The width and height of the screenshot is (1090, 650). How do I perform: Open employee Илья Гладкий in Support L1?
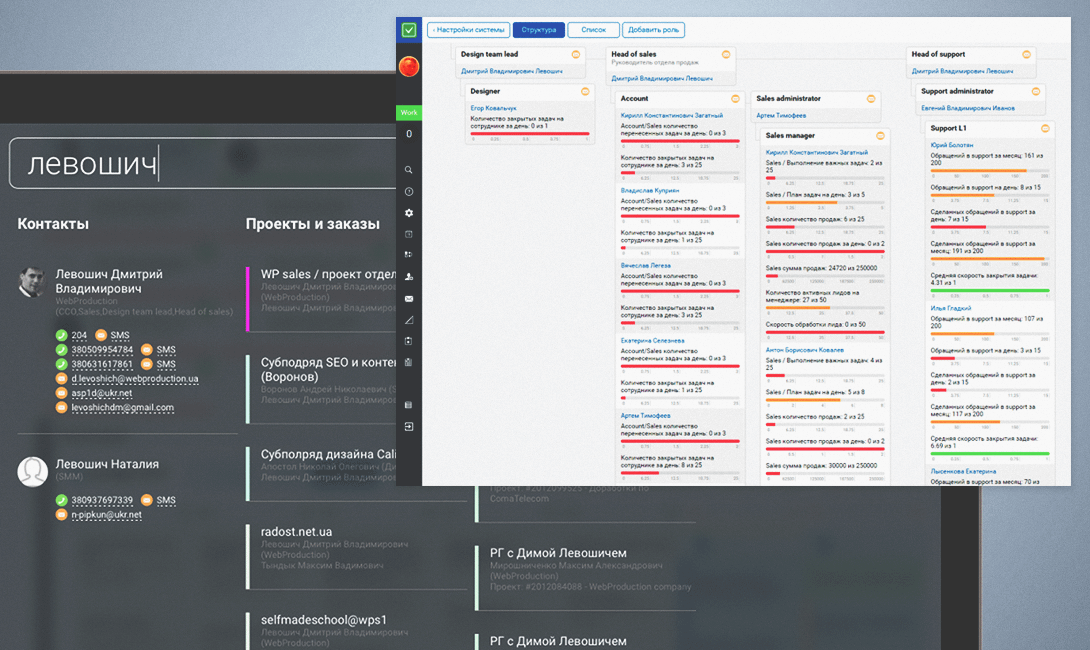pyautogui.click(x=950, y=308)
